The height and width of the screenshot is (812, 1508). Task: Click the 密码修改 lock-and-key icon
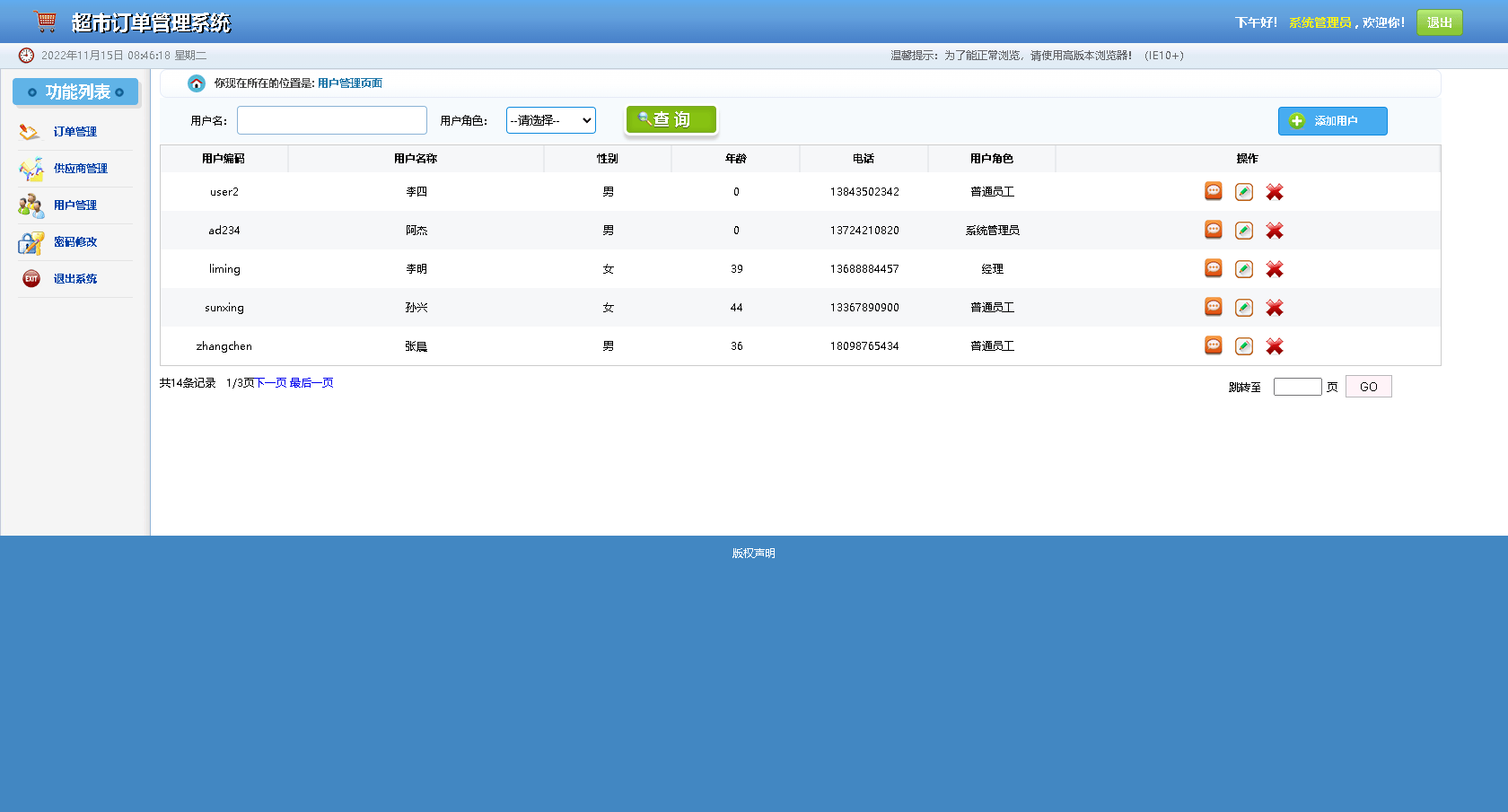point(30,241)
